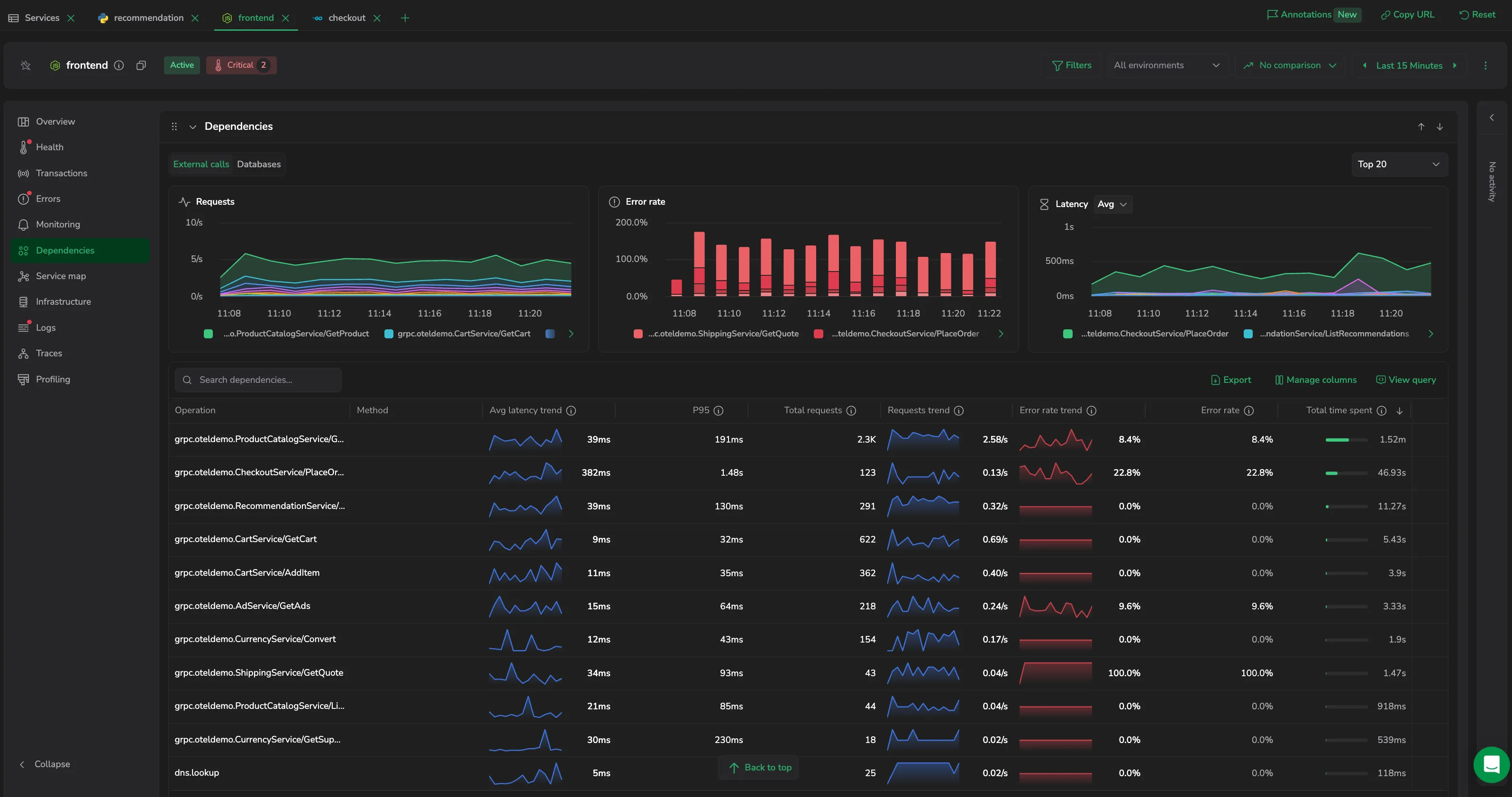Screen dimensions: 1512x797
Task: Toggle ShippingService/GetQuote legend in Error rate chart
Action: coord(717,334)
